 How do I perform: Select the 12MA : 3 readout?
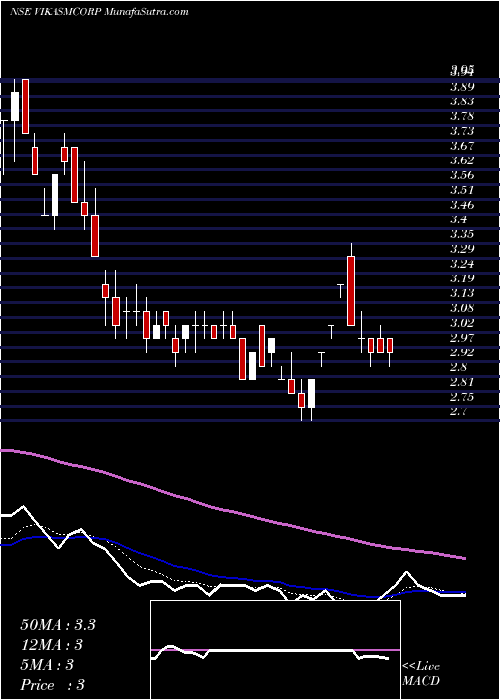[x=52, y=645]
